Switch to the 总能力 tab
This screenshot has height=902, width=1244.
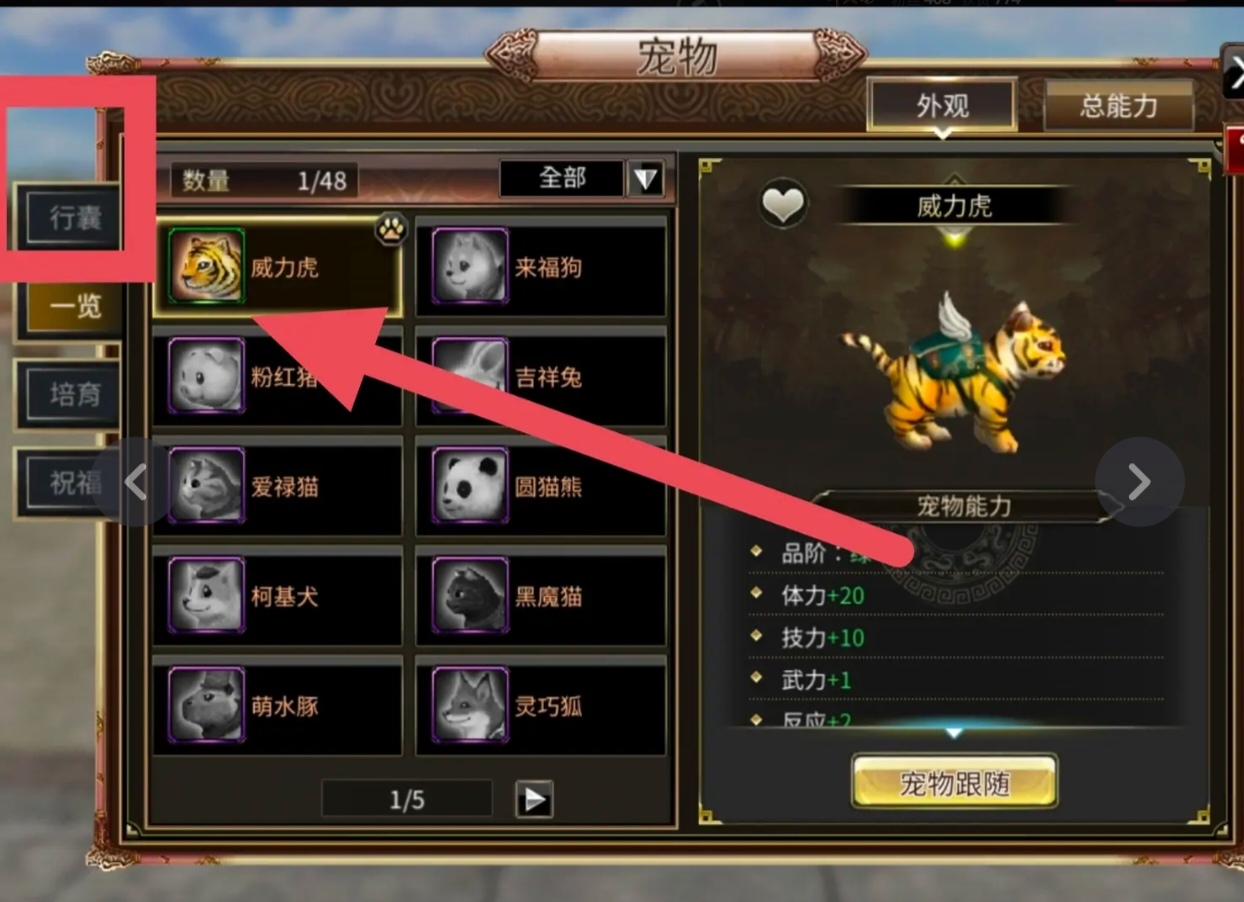1119,107
